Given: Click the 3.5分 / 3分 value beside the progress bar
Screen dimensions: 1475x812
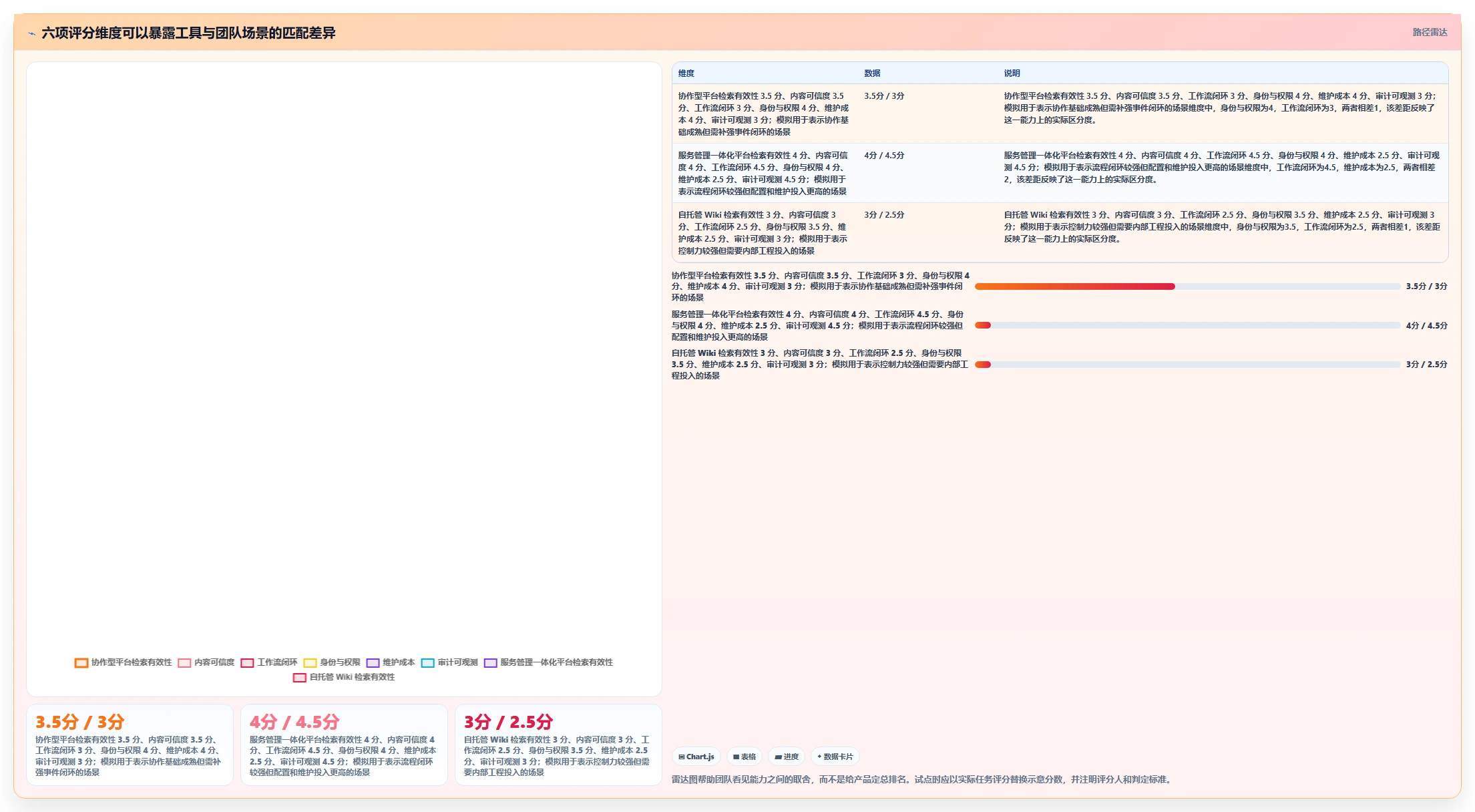Looking at the screenshot, I should click(1426, 286).
